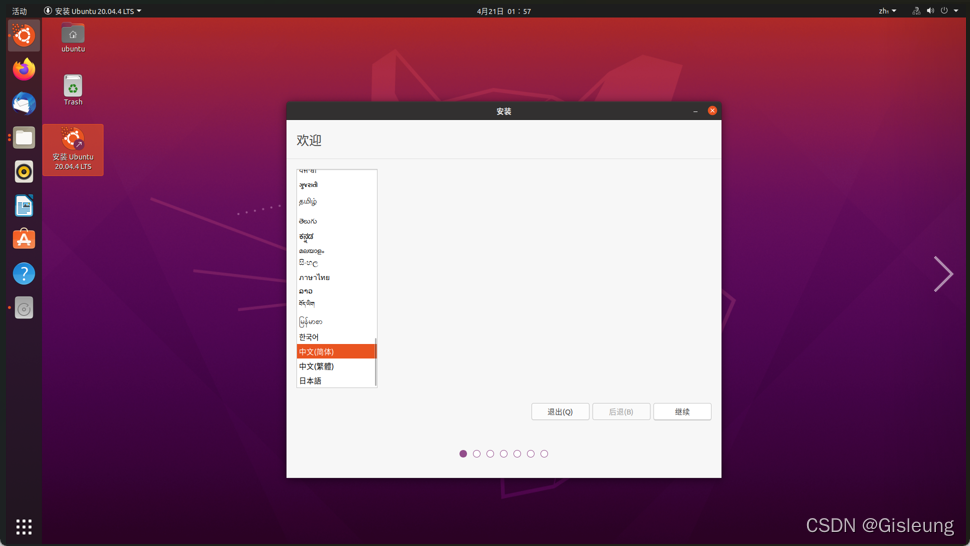Click the language list scrollbar
The image size is (970, 546).
coord(376,362)
